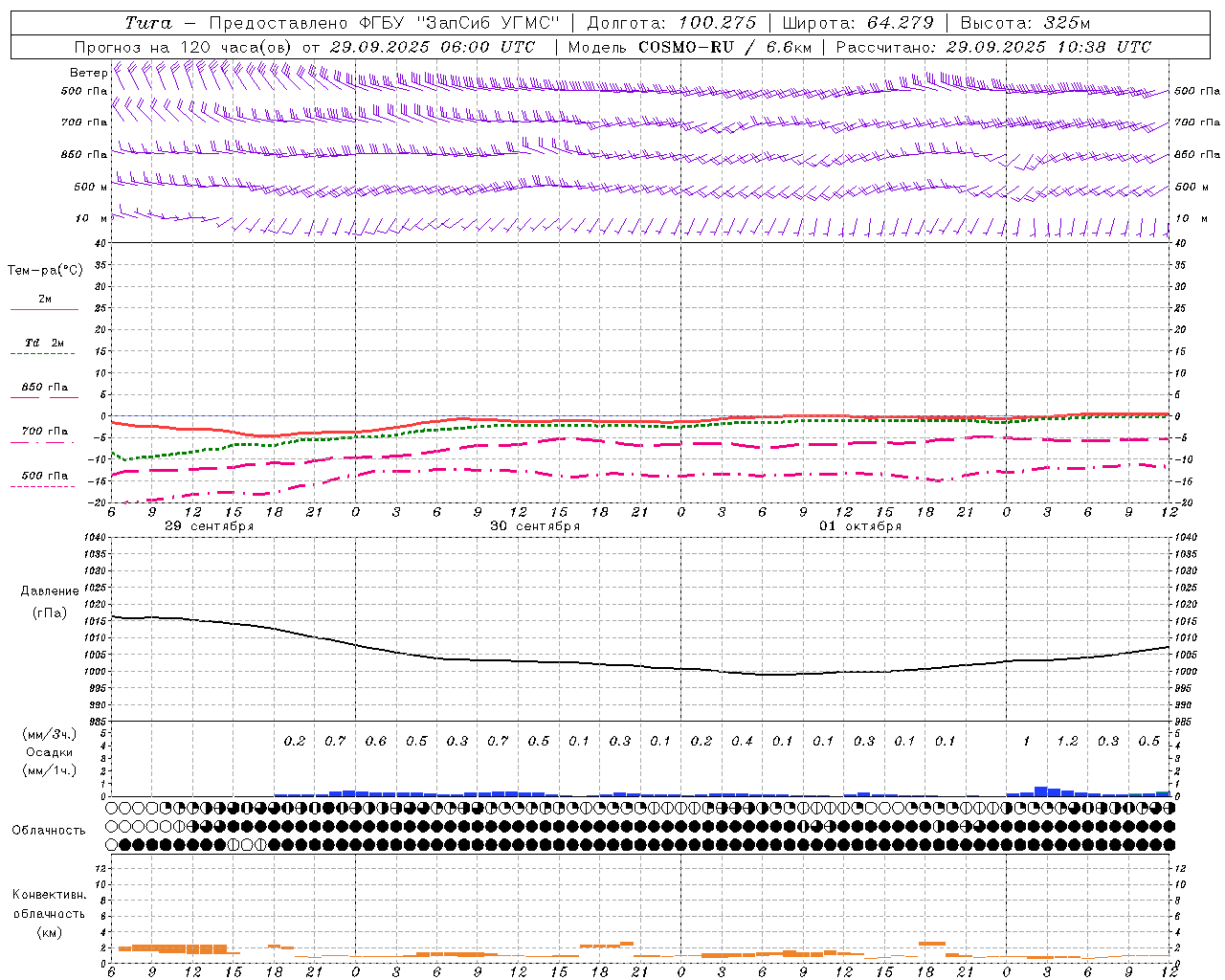Click the "Конвективн." convective cloud label
This screenshot has height=980, width=1225.
click(x=49, y=895)
